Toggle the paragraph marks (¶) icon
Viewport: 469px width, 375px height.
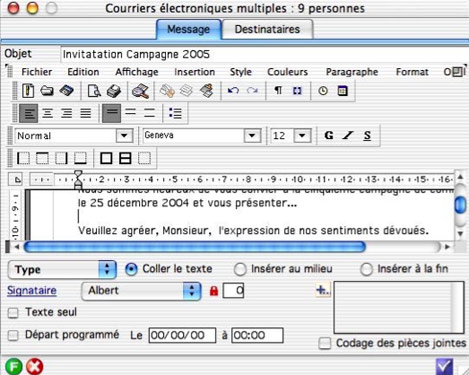pos(278,91)
